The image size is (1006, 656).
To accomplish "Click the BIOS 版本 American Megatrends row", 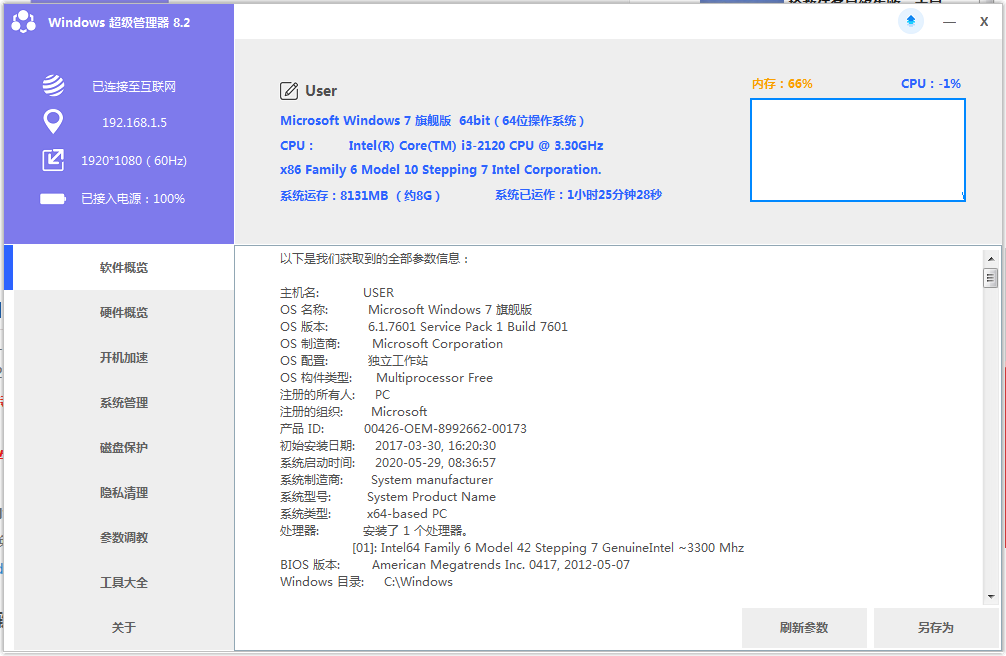I will pos(455,565).
